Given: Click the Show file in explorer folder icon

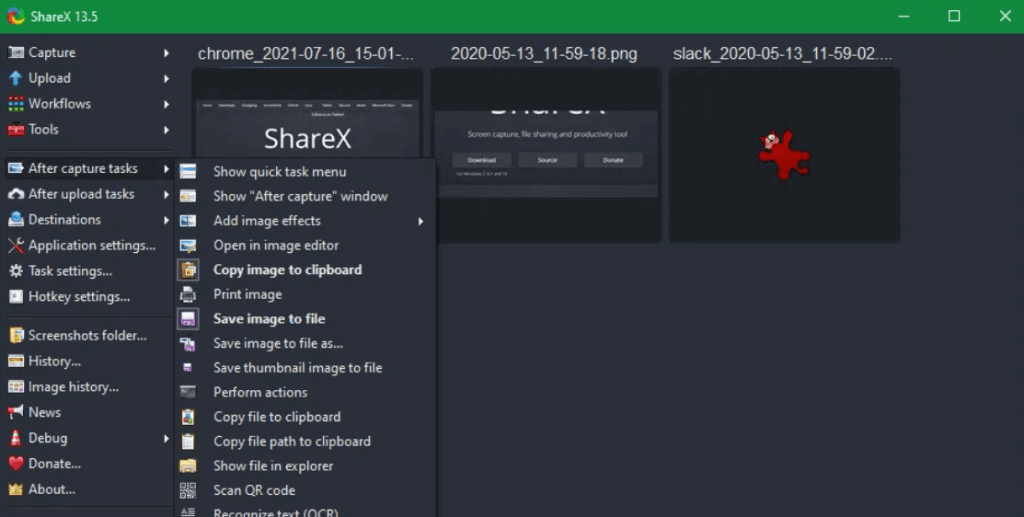Looking at the screenshot, I should tap(188, 465).
